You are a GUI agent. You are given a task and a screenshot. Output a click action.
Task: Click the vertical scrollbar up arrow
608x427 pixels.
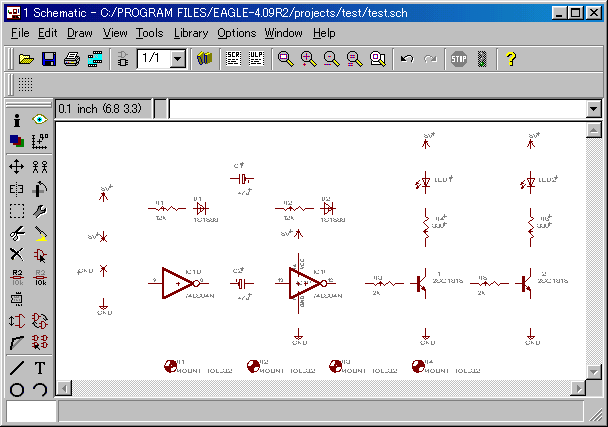click(593, 130)
